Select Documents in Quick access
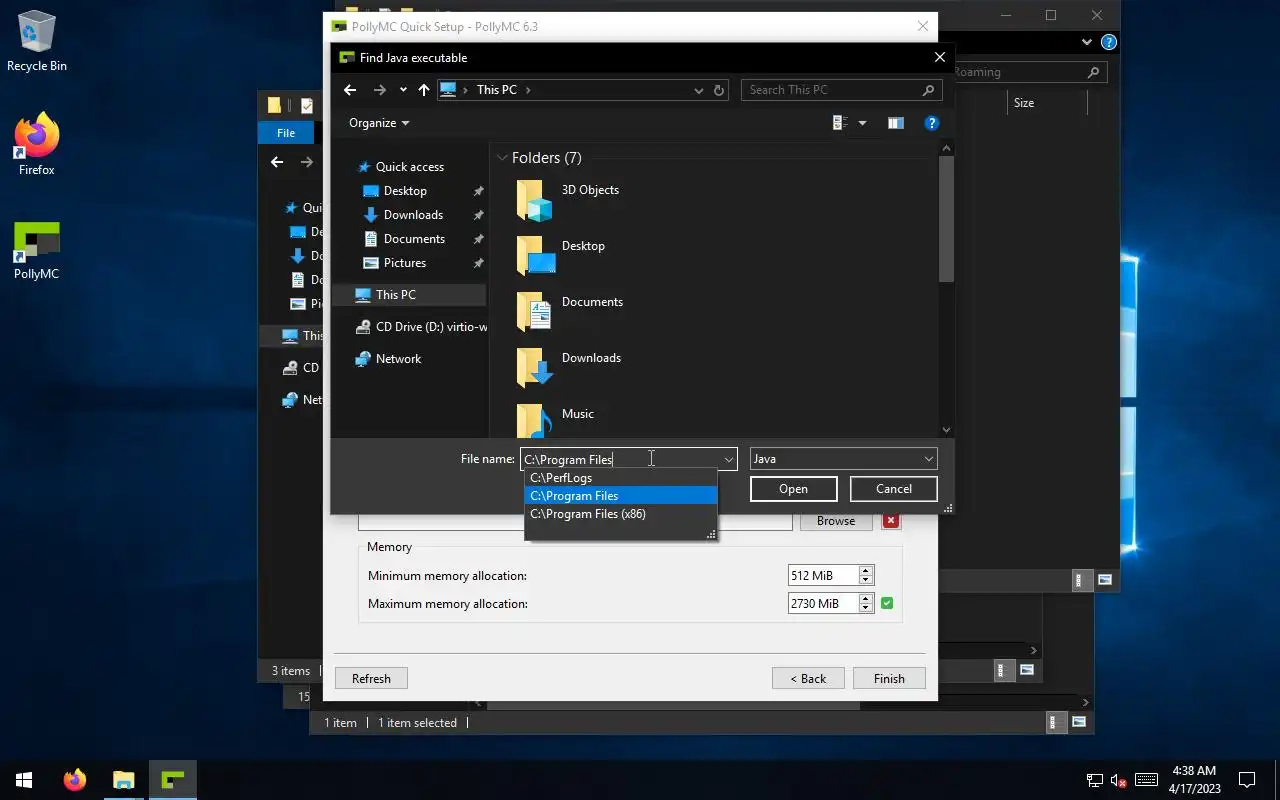 pos(414,239)
